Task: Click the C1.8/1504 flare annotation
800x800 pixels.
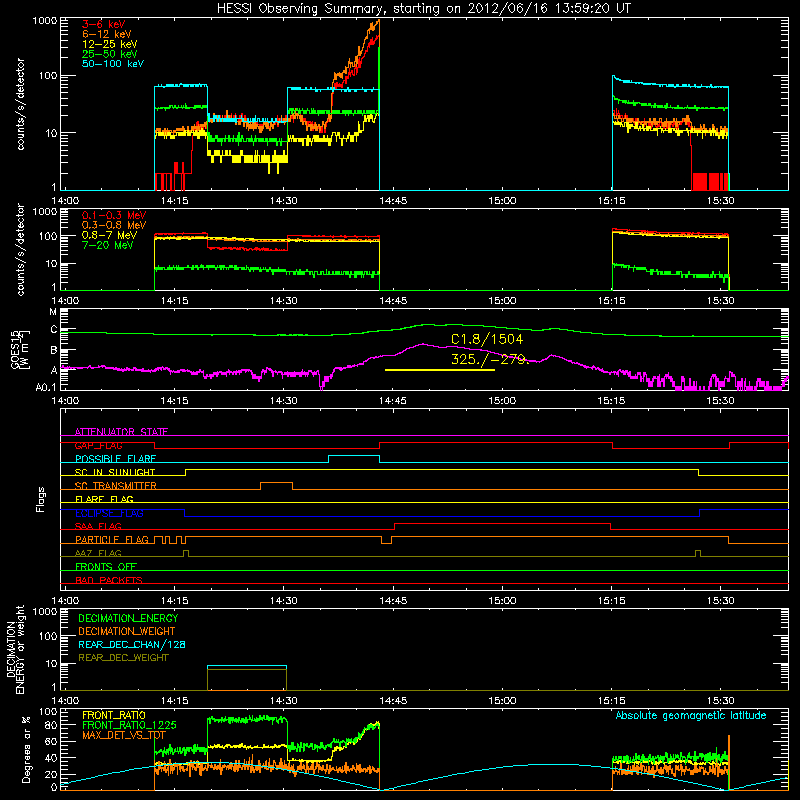Action: 487,339
